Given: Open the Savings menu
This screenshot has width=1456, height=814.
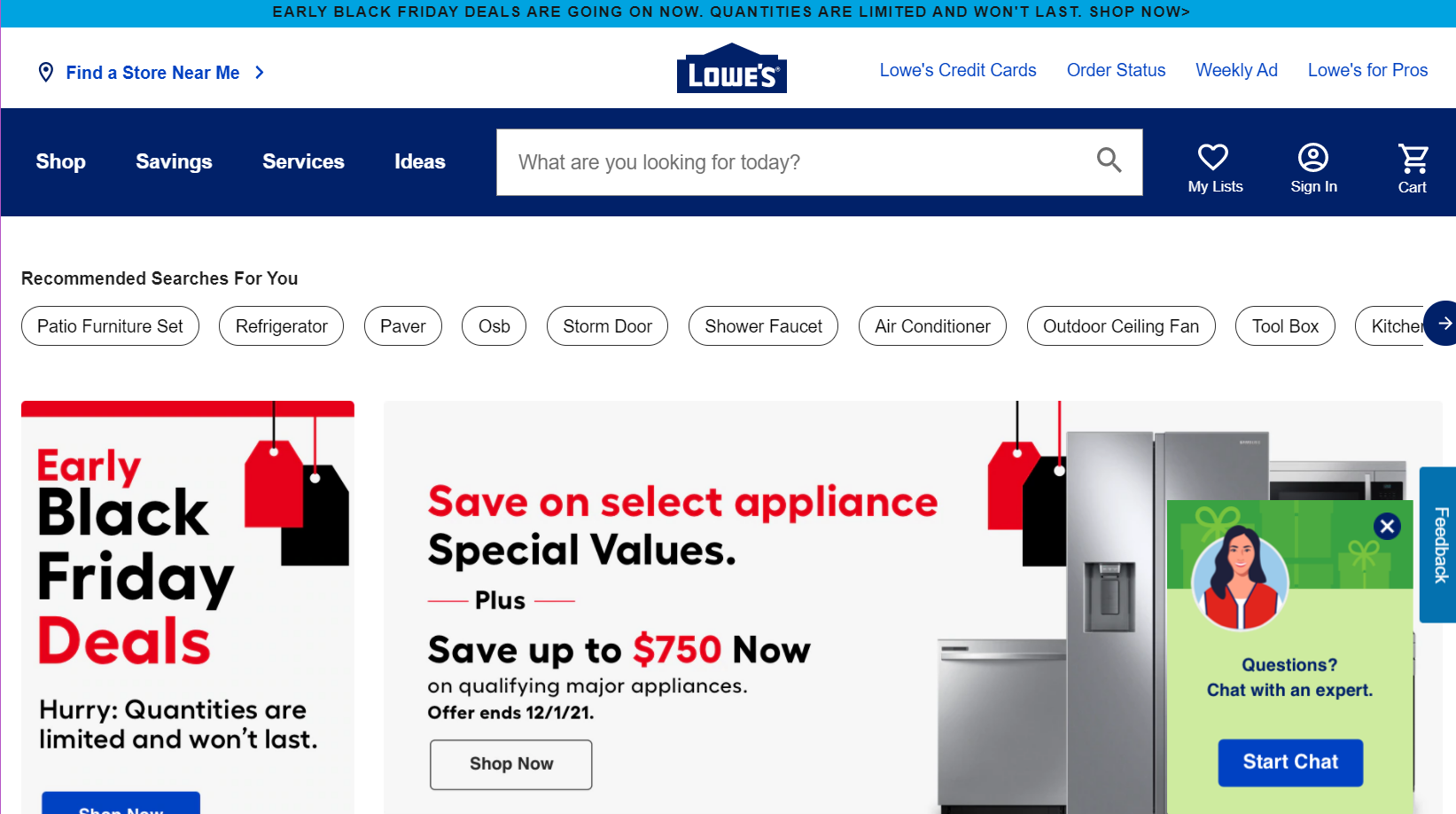Looking at the screenshot, I should (174, 161).
